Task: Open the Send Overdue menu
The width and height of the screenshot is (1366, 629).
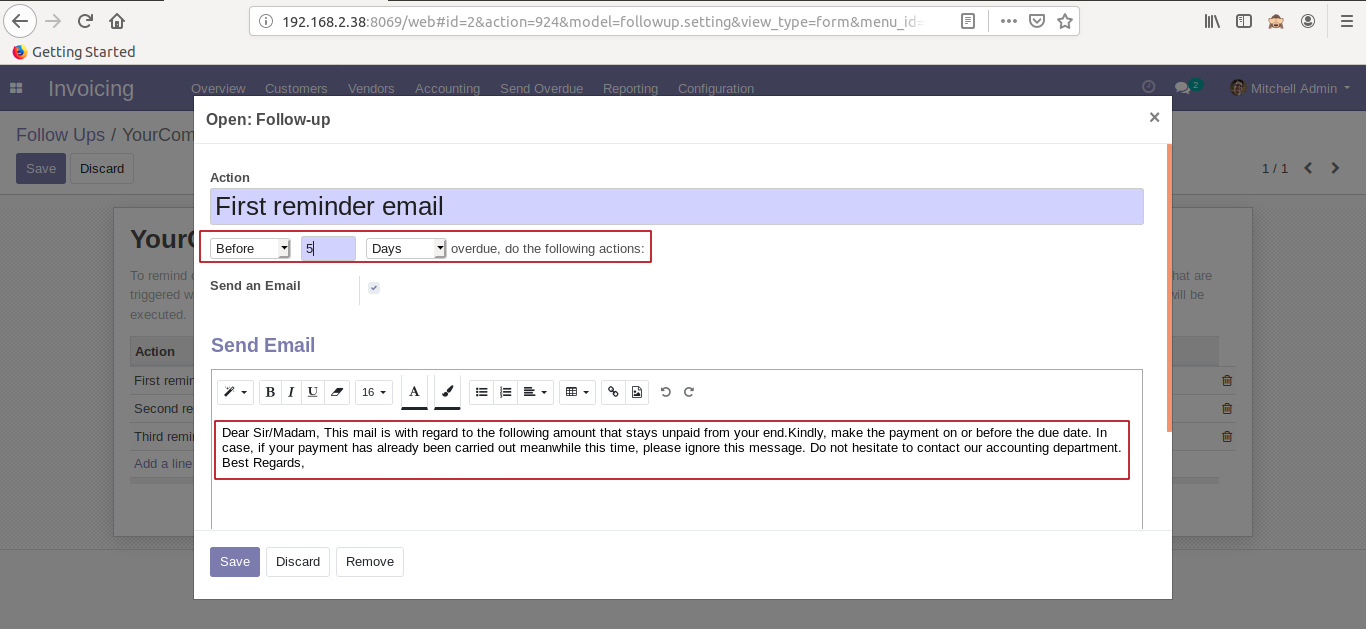Action: click(541, 89)
